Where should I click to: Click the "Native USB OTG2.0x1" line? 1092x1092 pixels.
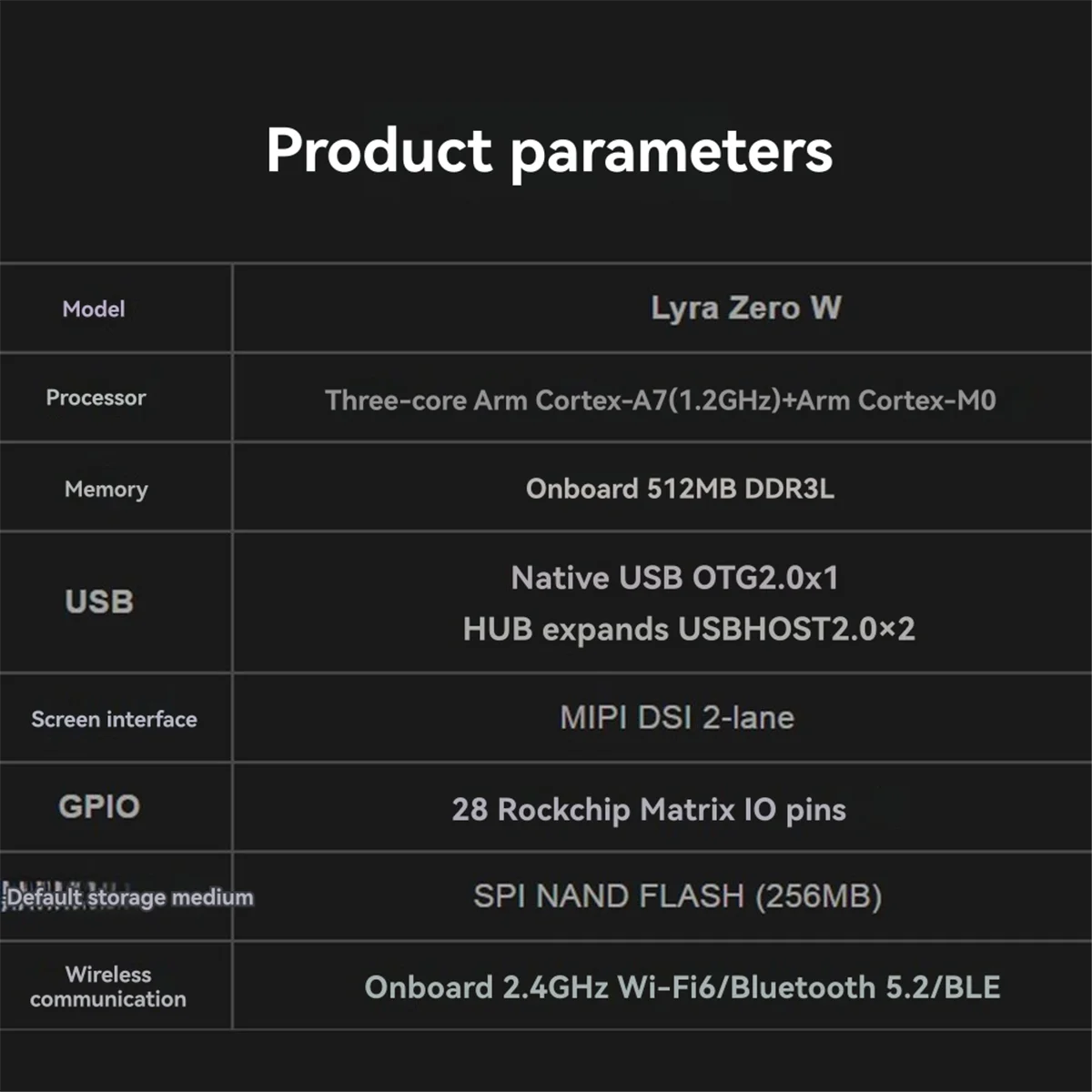[674, 578]
